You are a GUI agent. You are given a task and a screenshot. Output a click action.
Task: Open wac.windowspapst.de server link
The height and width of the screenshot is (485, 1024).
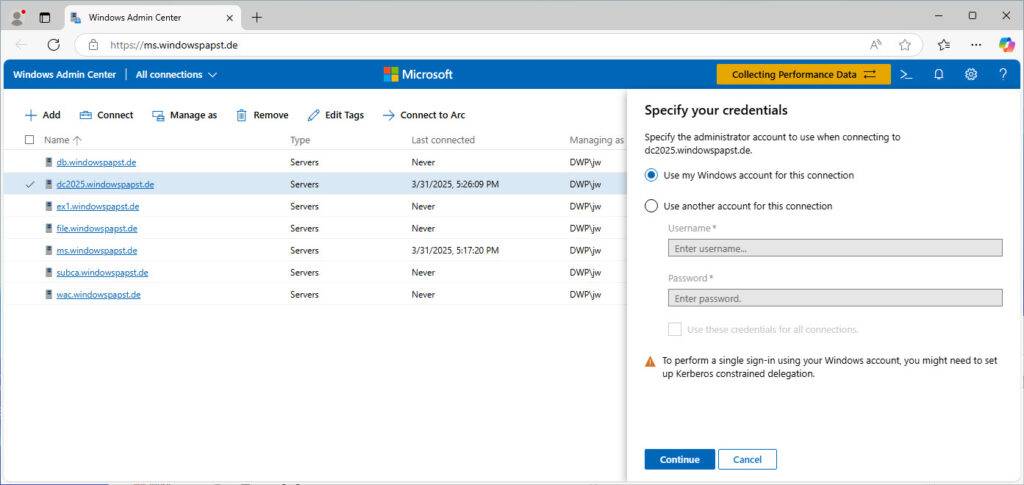point(98,295)
